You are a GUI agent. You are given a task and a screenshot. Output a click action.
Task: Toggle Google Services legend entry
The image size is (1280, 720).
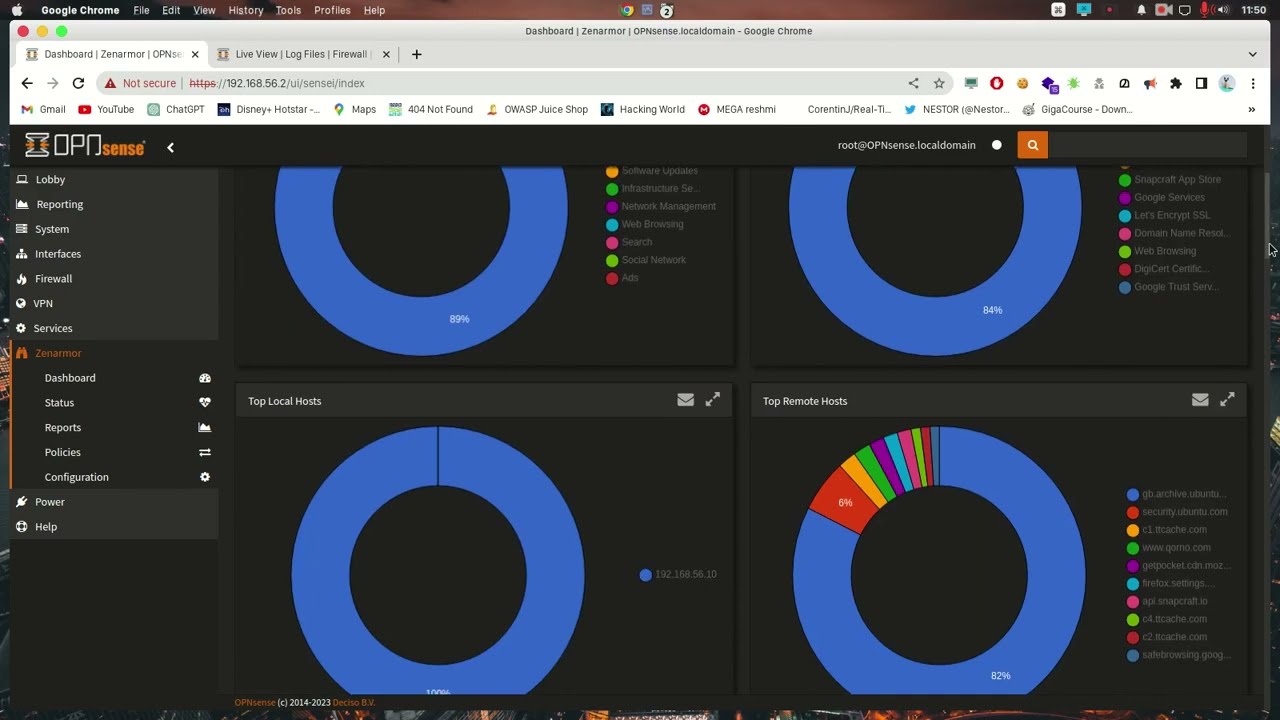click(x=1162, y=197)
